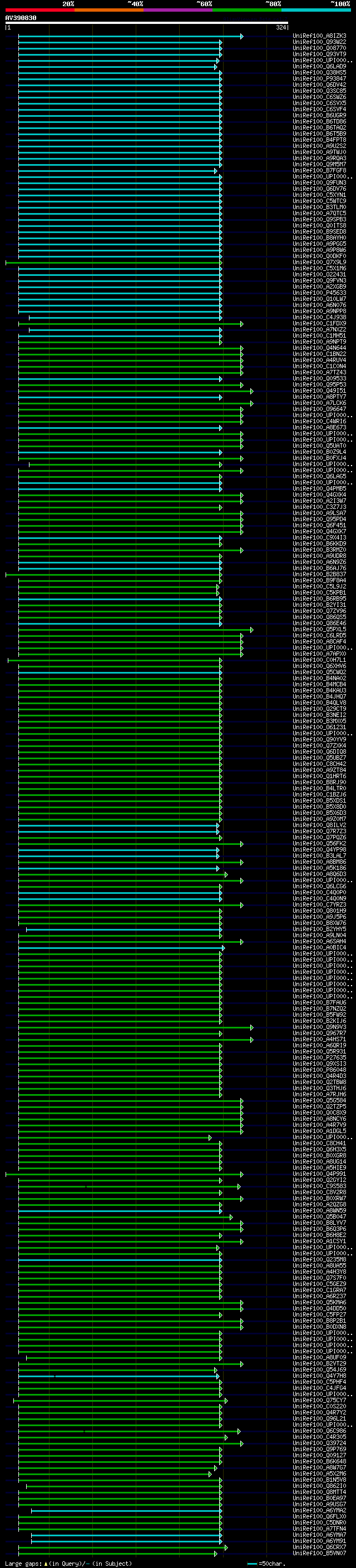Select hit label UniRef100_Q4N644

(319, 348)
